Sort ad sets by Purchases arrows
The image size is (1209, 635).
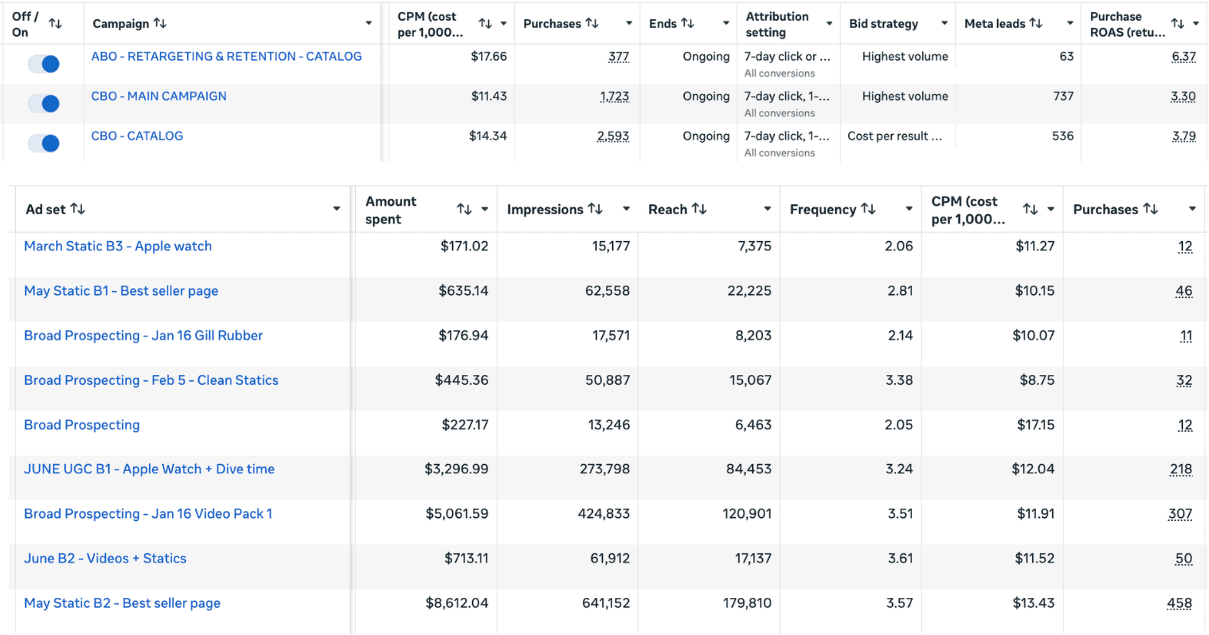coord(1150,209)
